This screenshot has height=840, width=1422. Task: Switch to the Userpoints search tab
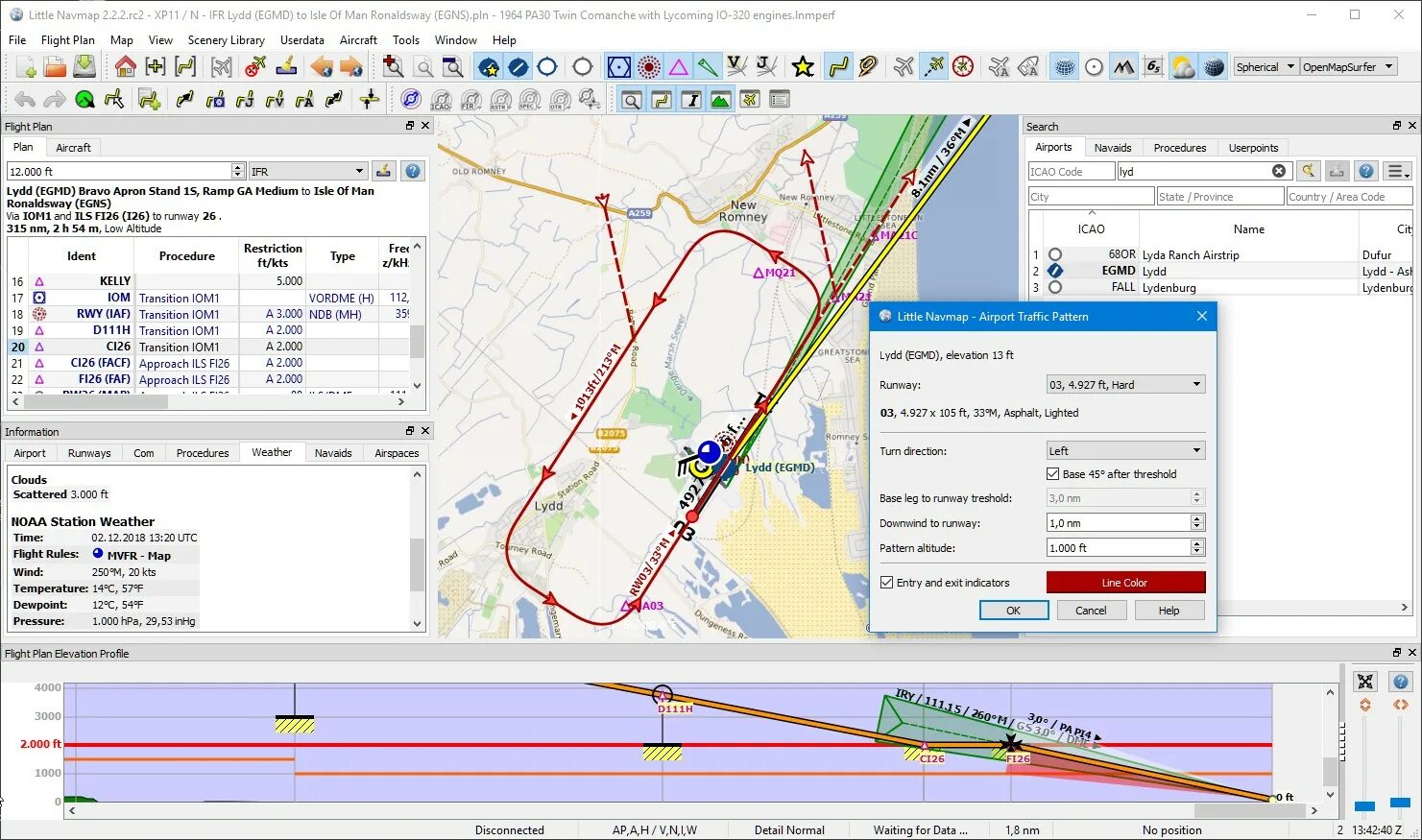pyautogui.click(x=1253, y=148)
